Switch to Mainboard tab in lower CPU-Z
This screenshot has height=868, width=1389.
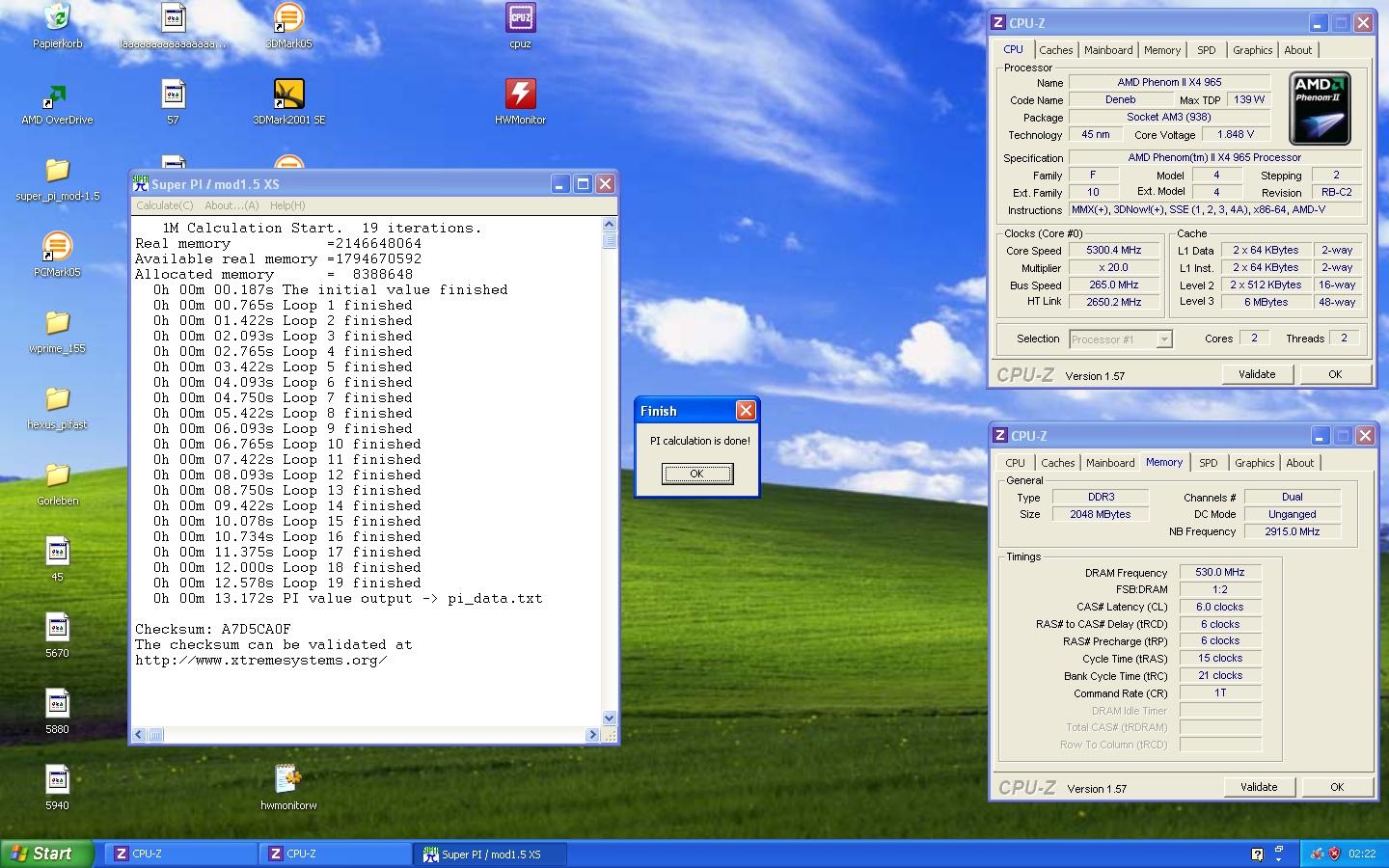1110,463
